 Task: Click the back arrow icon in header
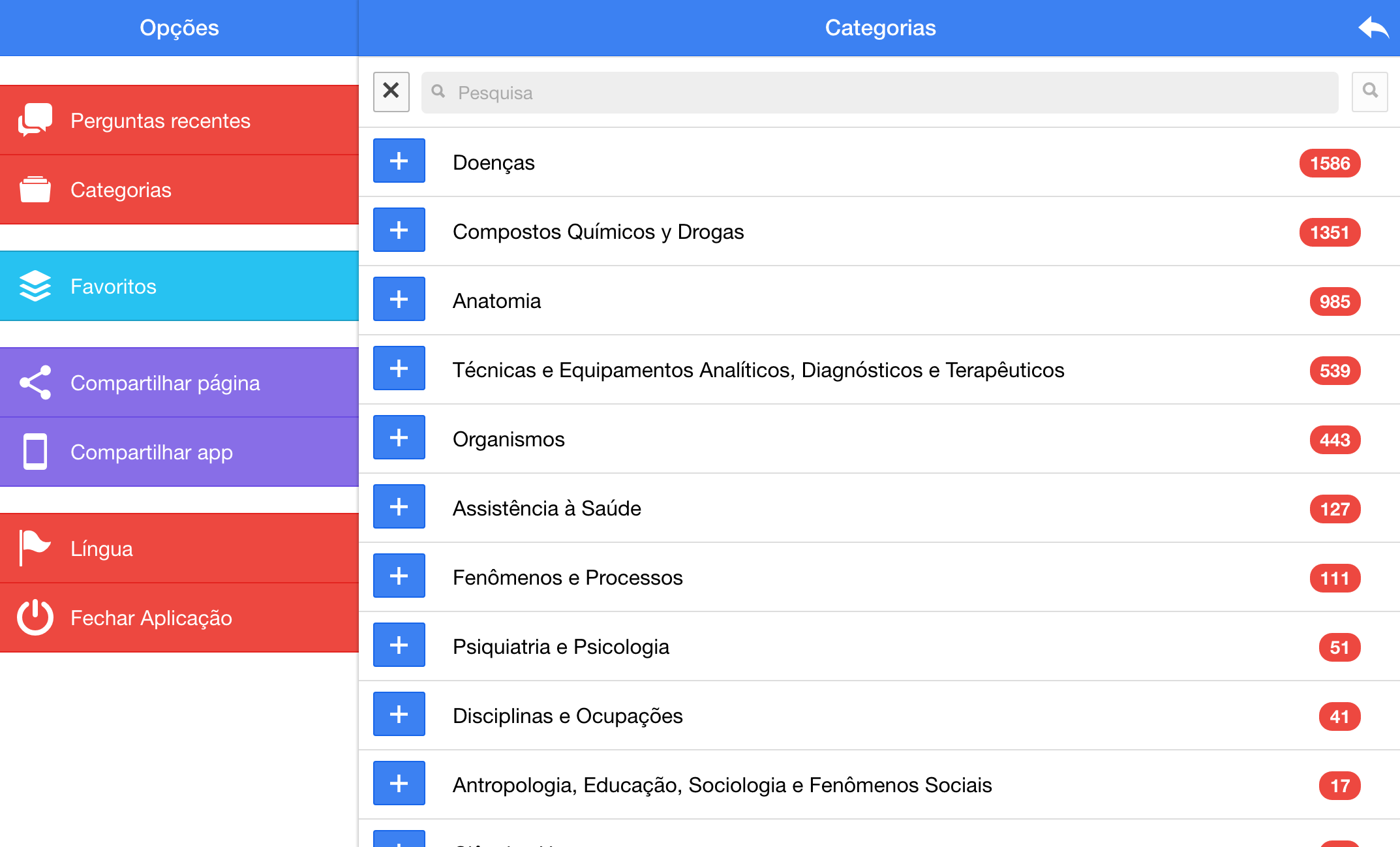click(1373, 28)
